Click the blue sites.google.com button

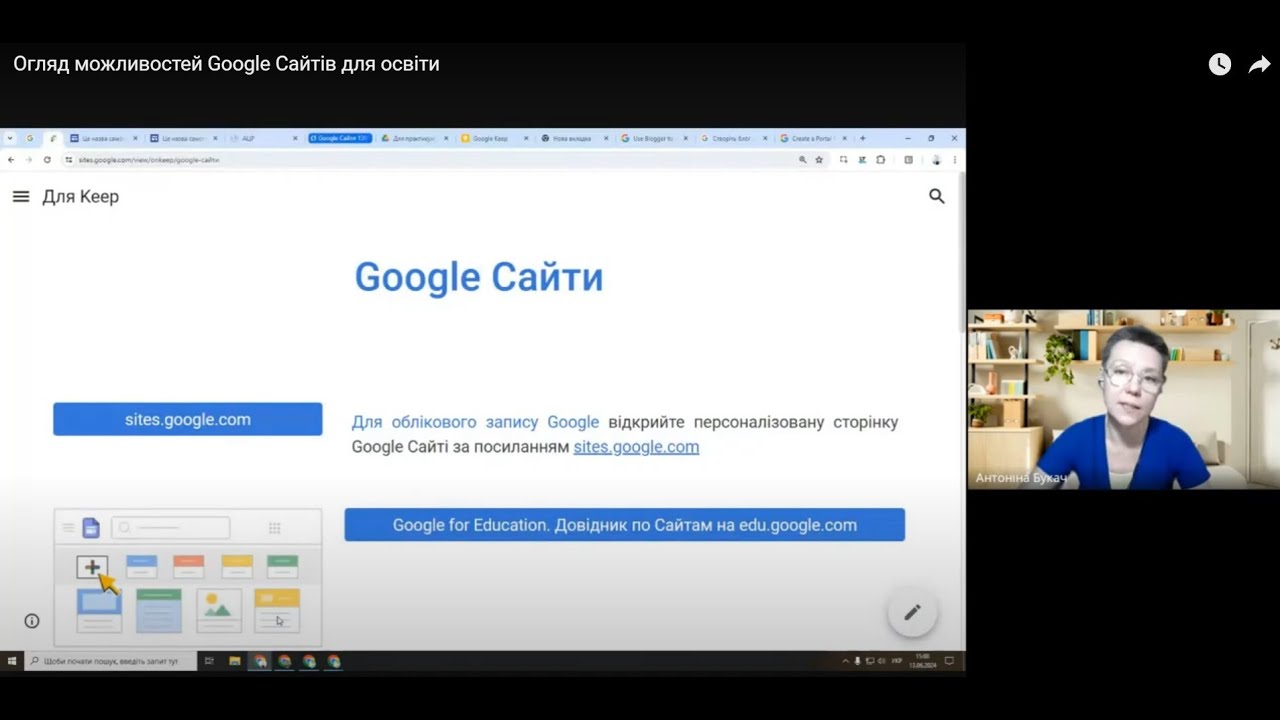click(188, 420)
